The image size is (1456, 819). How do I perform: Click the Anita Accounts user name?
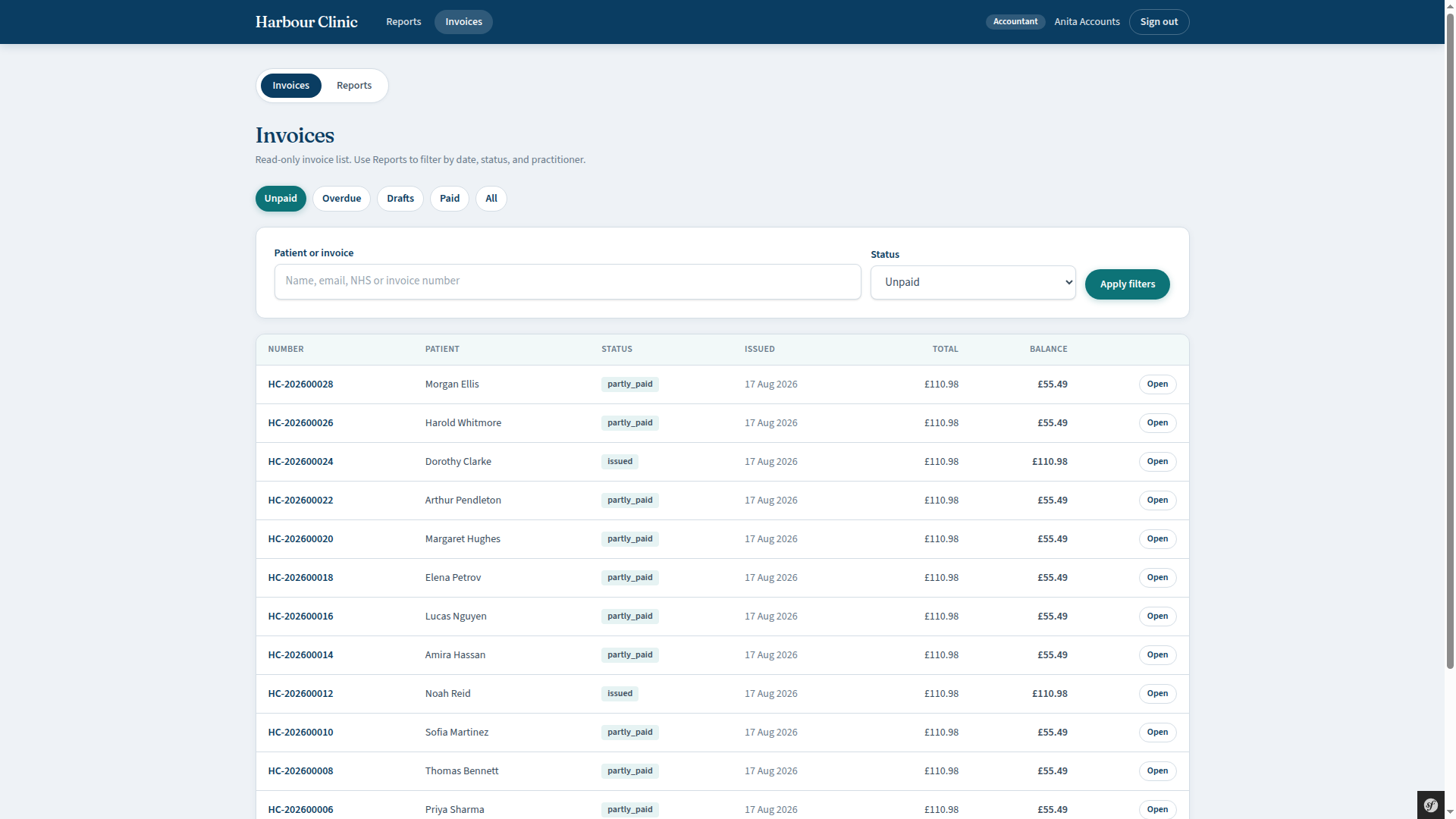tap(1087, 22)
